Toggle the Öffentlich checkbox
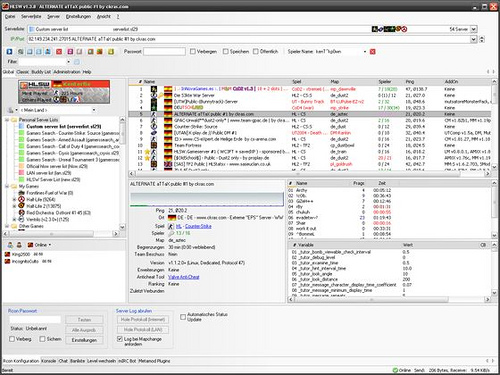Image resolution: width=500 pixels, height=375 pixels. [x=256, y=51]
